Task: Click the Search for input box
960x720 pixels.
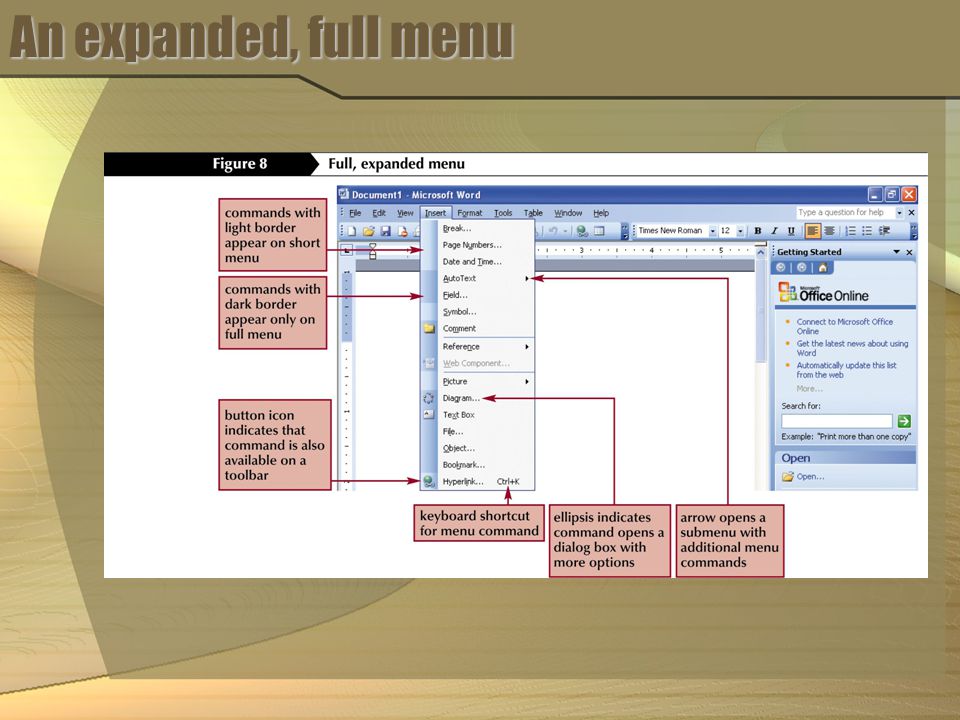Action: tap(836, 421)
